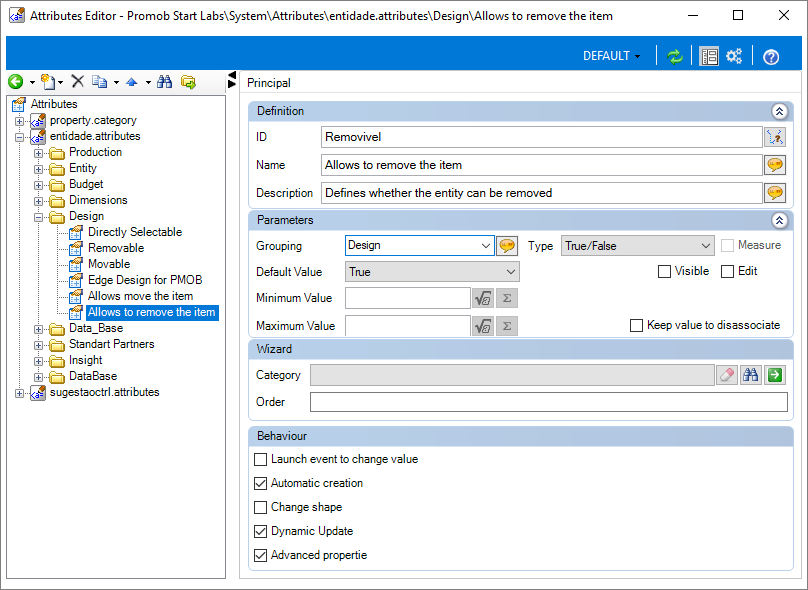This screenshot has height=590, width=808.
Task: Click the ID field containing Removivel
Action: coord(542,137)
